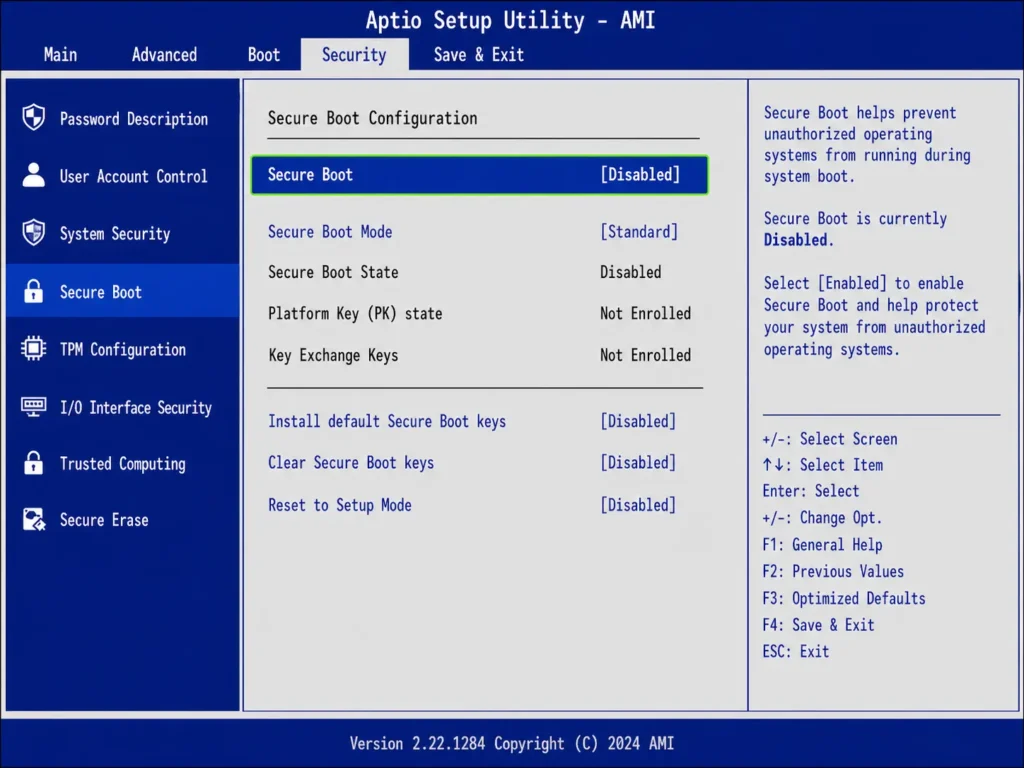Select the TPM Configuration chip icon
The image size is (1024, 768).
[x=33, y=349]
